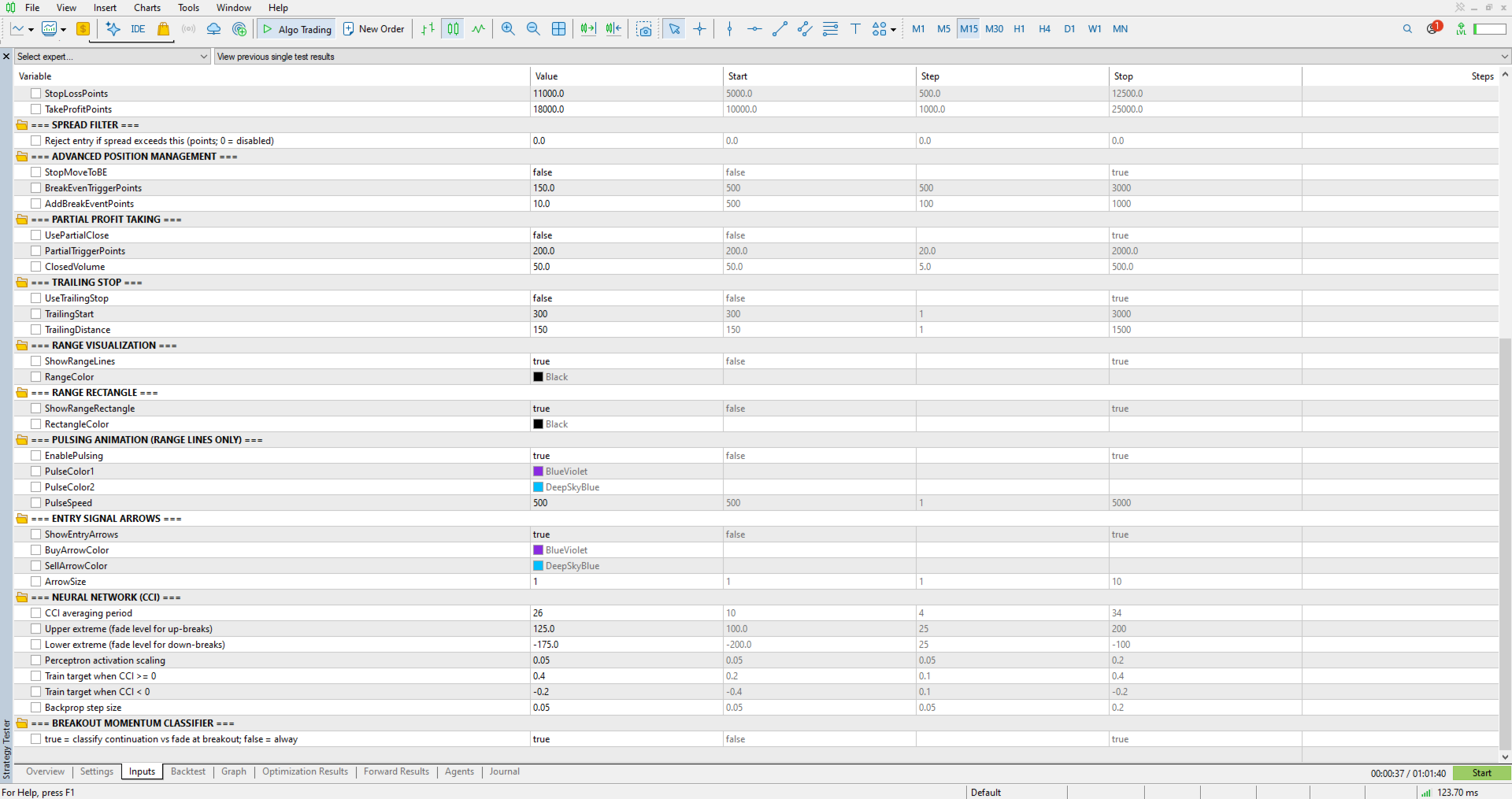Viewport: 1512px width, 799px height.
Task: Toggle Algo Trading button
Action: tap(297, 29)
